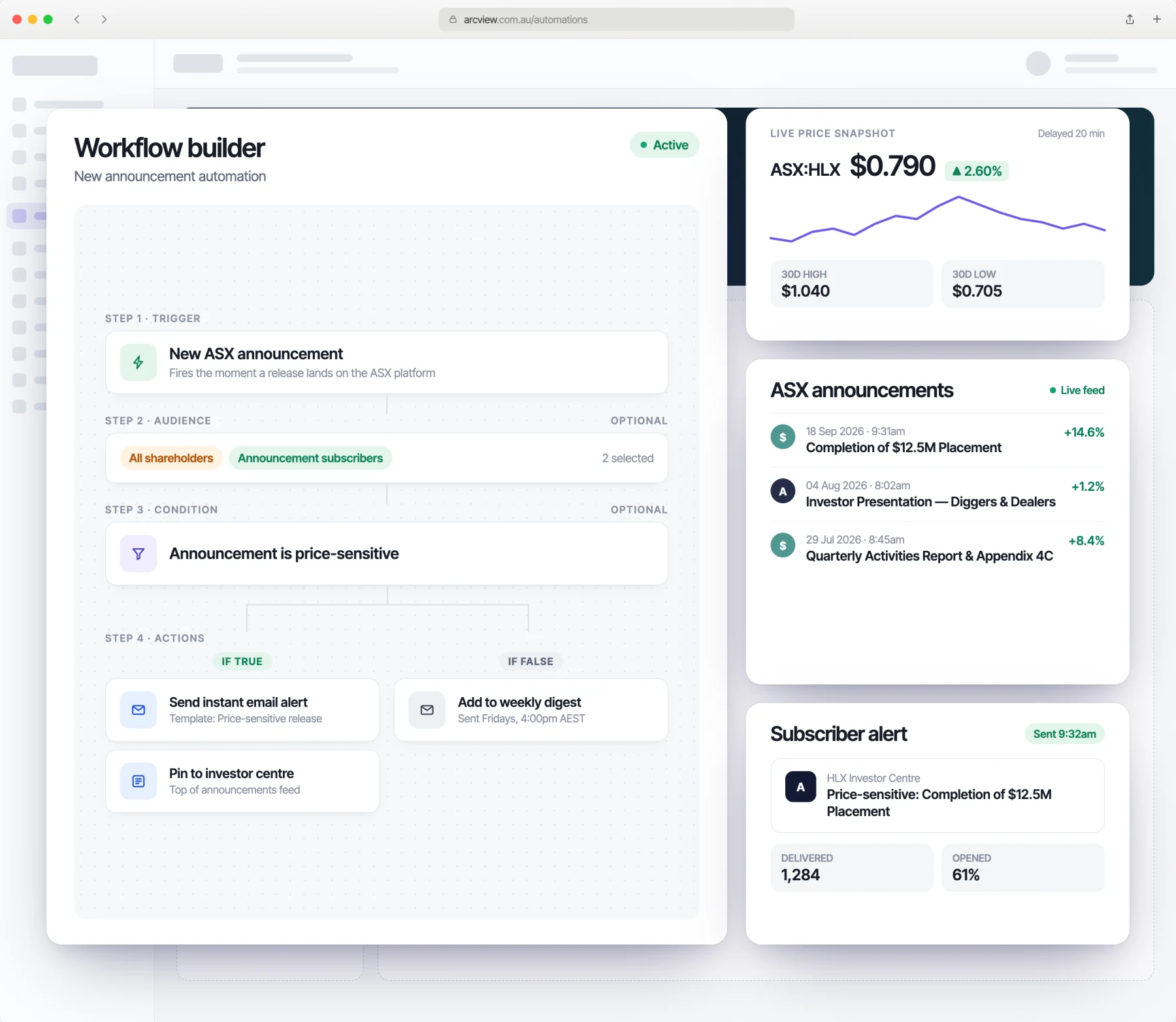Click the IF TRUE branch label
The width and height of the screenshot is (1176, 1022).
point(242,661)
